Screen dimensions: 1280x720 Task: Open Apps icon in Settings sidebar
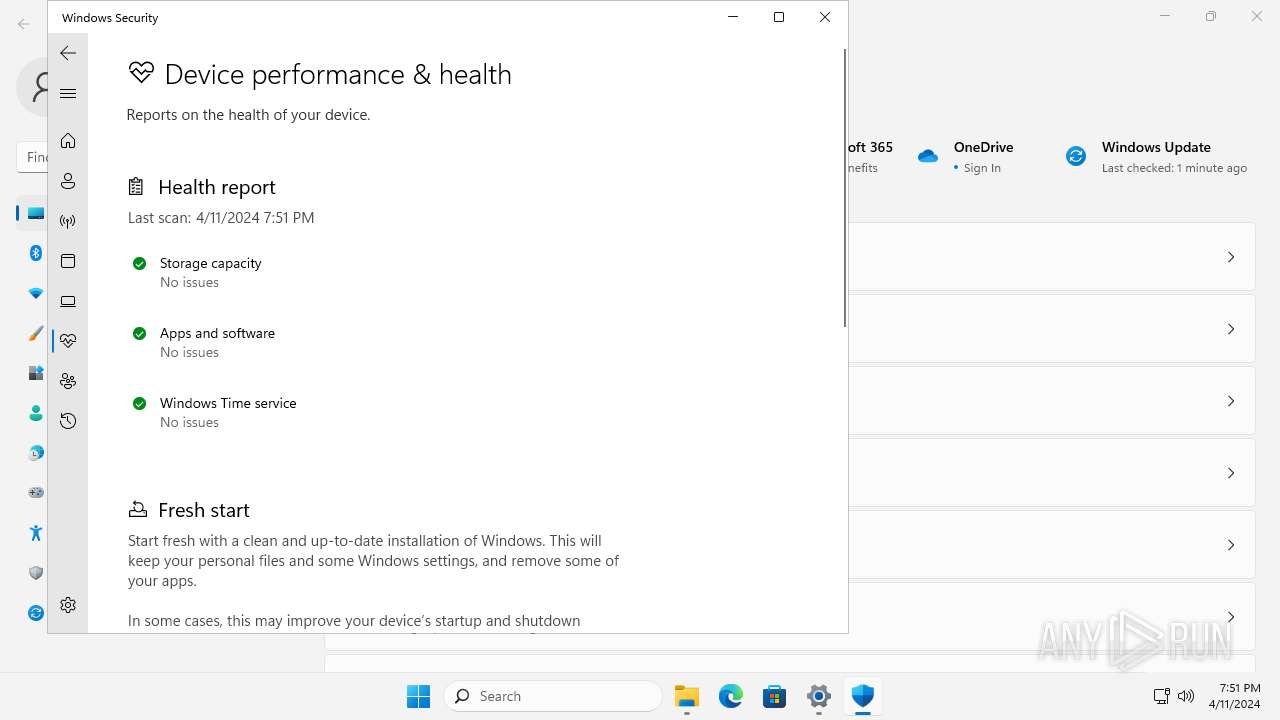pos(36,373)
